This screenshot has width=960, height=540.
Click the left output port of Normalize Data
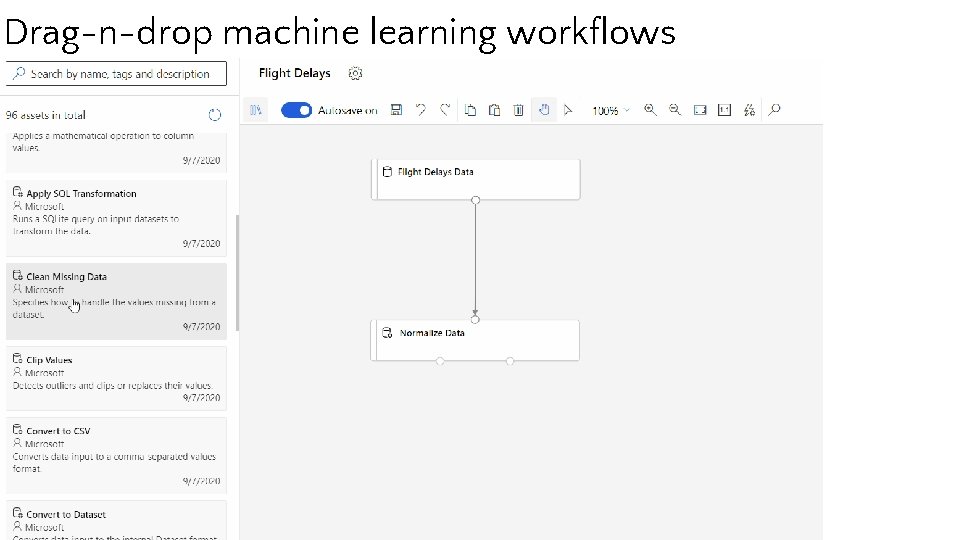tap(440, 361)
